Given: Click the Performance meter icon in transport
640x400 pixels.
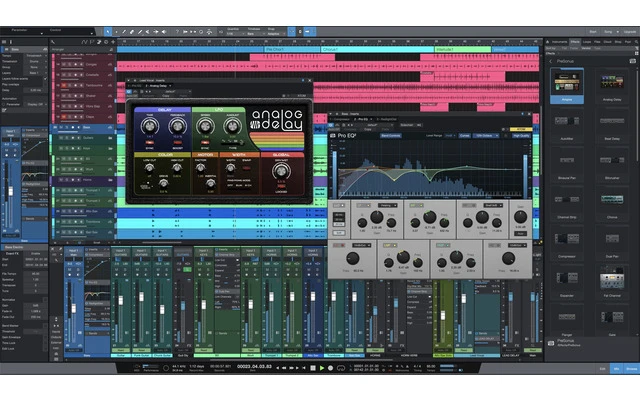Looking at the screenshot, I should coord(150,367).
